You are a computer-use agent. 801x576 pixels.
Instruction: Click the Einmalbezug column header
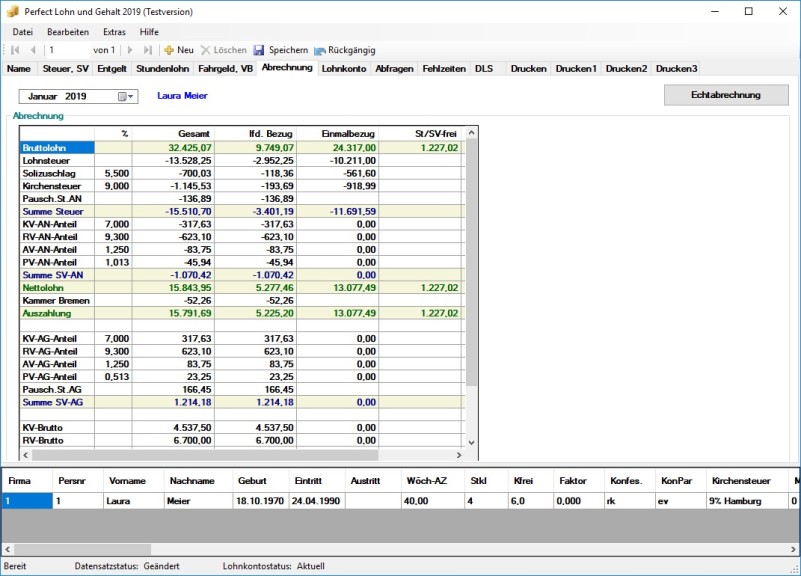pos(338,133)
